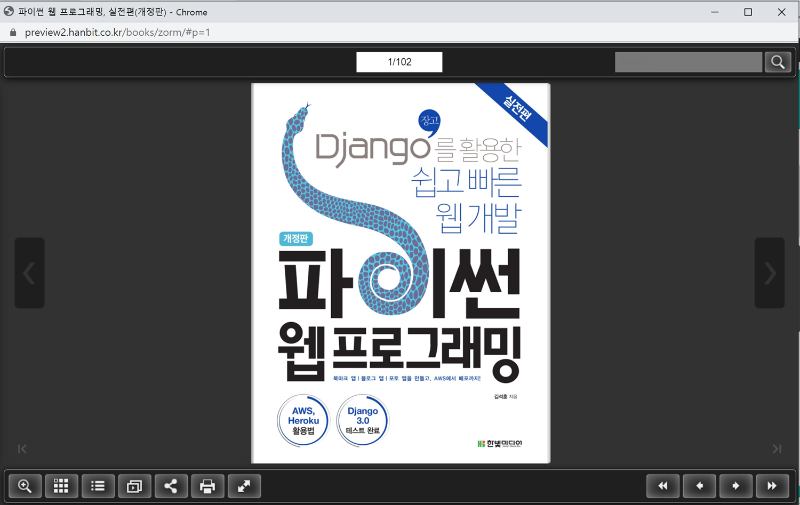Screen dimensions: 800x505
Task: Click the zoom magnifier tool in bottom toolbar
Action: [25, 486]
